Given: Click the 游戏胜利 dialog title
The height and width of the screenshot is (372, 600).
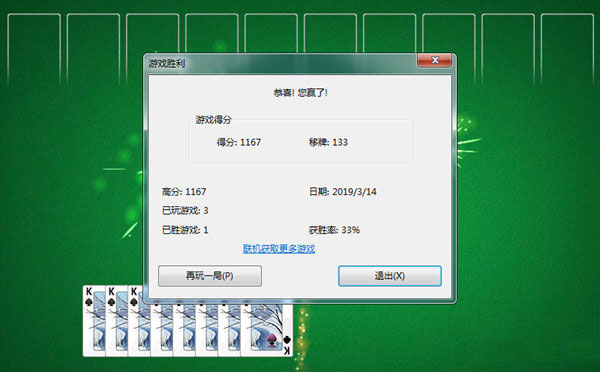Looking at the screenshot, I should tap(167, 64).
